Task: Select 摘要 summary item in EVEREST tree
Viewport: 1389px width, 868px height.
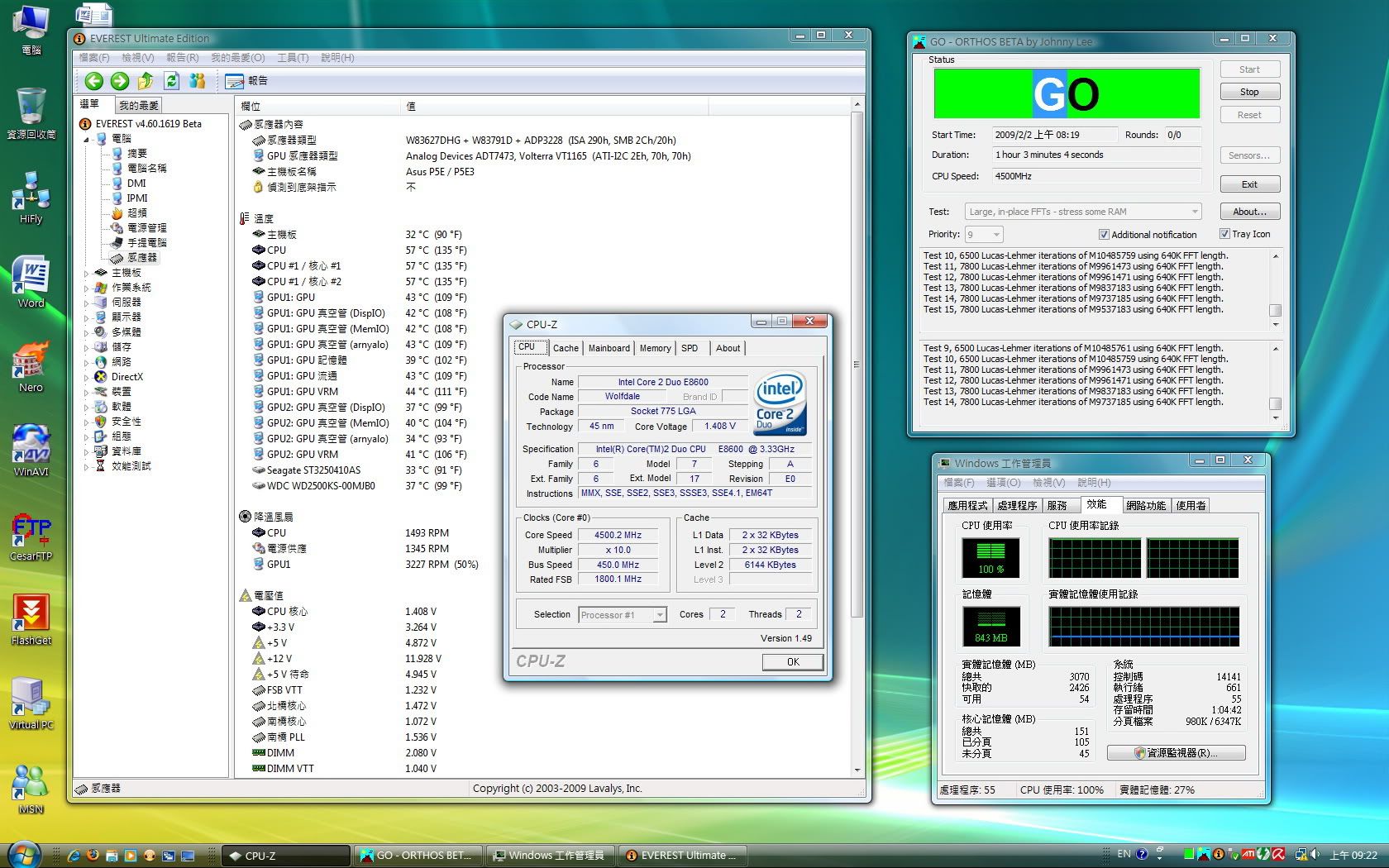Action: (x=136, y=154)
